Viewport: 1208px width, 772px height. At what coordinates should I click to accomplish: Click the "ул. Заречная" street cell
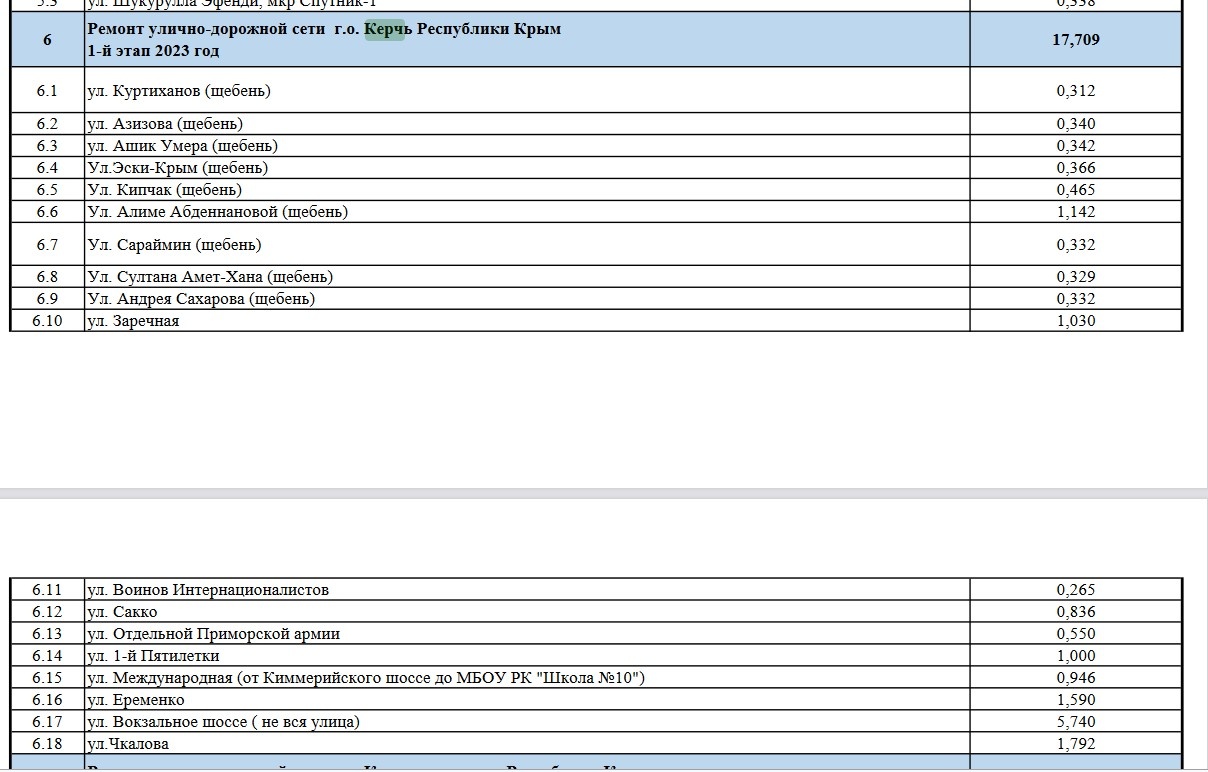click(134, 321)
